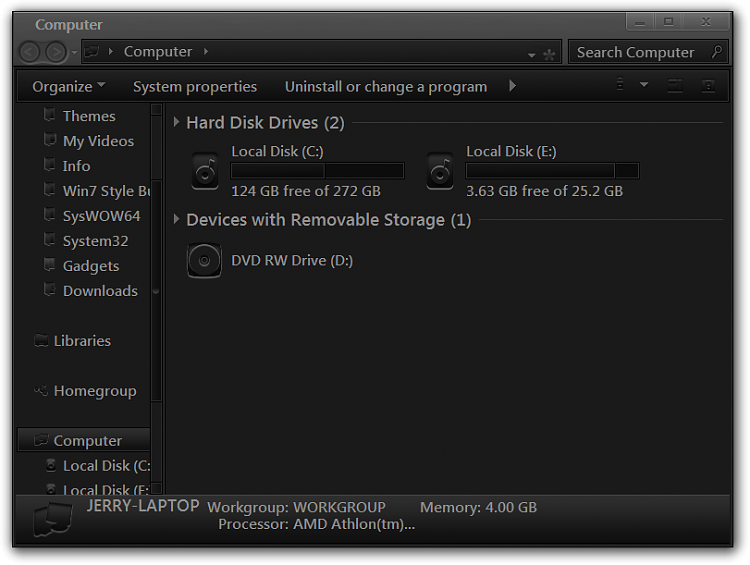This screenshot has height=565, width=750.
Task: Click the Downloads folder icon
Action: click(x=49, y=289)
